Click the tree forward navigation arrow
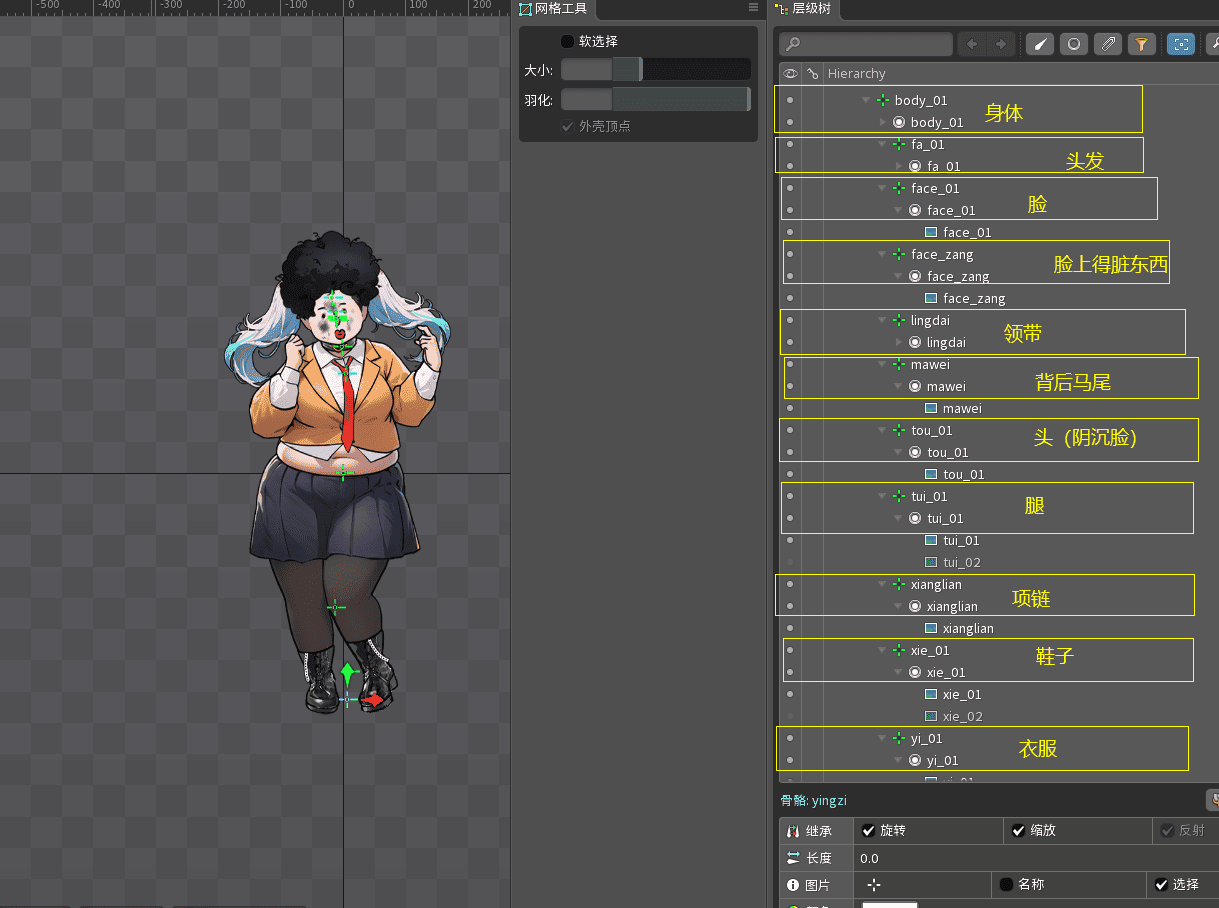 (1000, 44)
